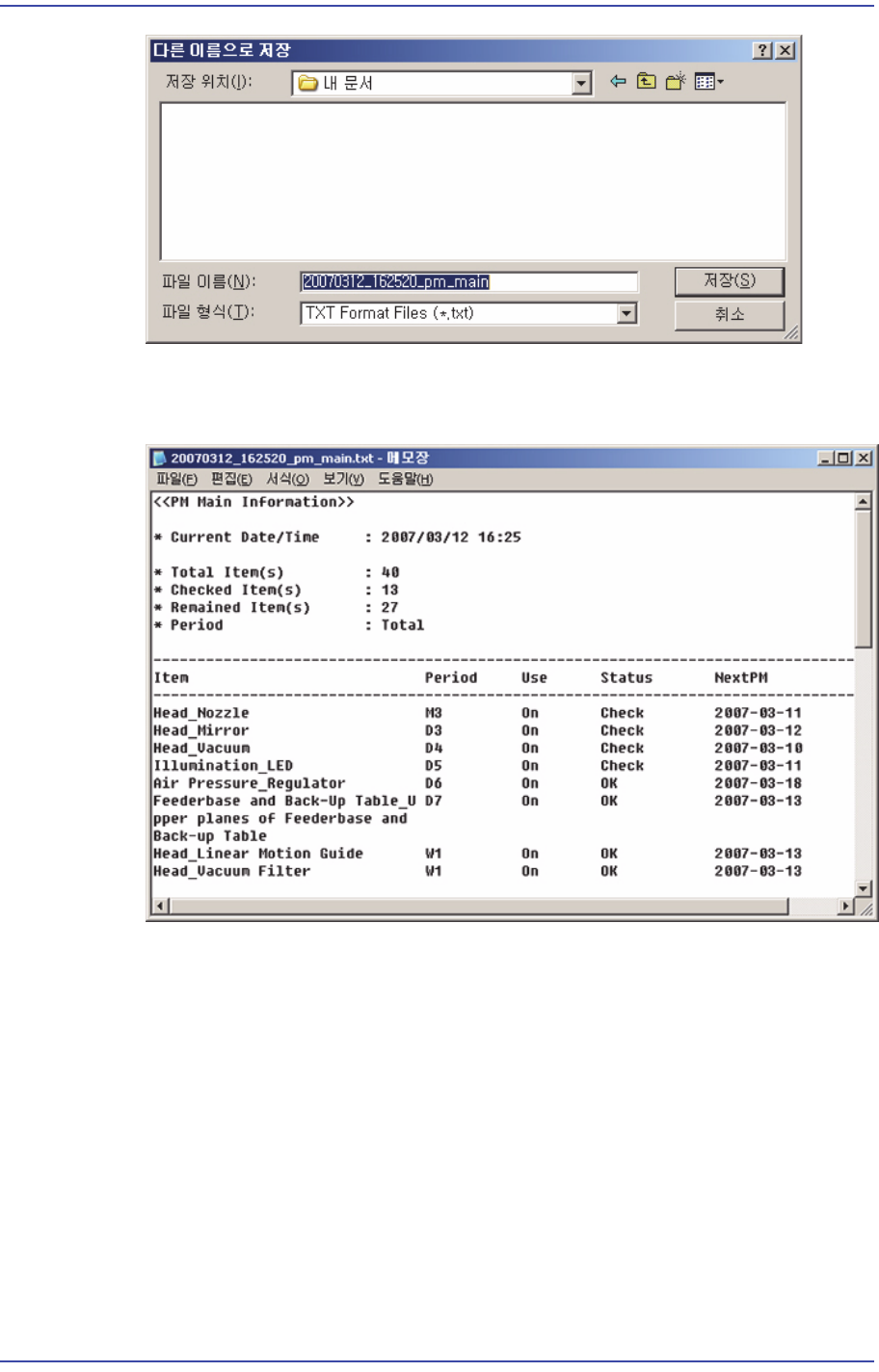Select the TXT Format Files combo box
The width and height of the screenshot is (879, 1372).
point(468,313)
